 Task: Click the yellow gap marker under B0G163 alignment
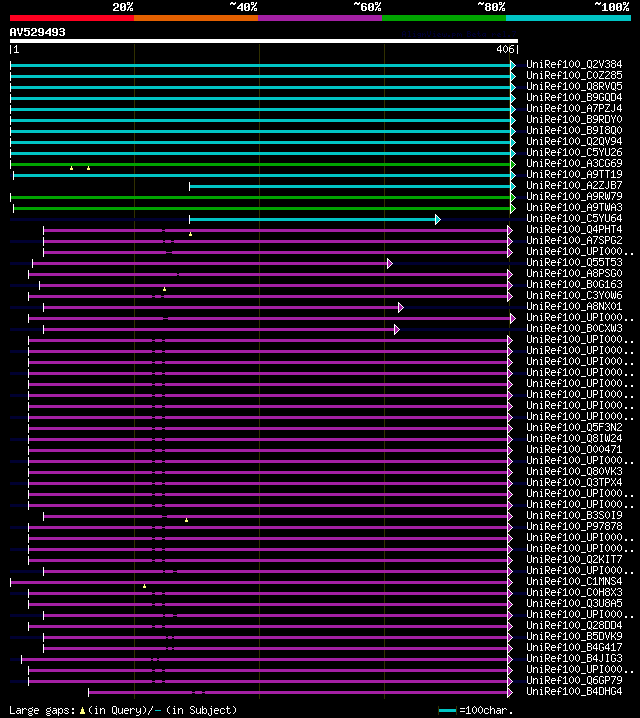(164, 289)
